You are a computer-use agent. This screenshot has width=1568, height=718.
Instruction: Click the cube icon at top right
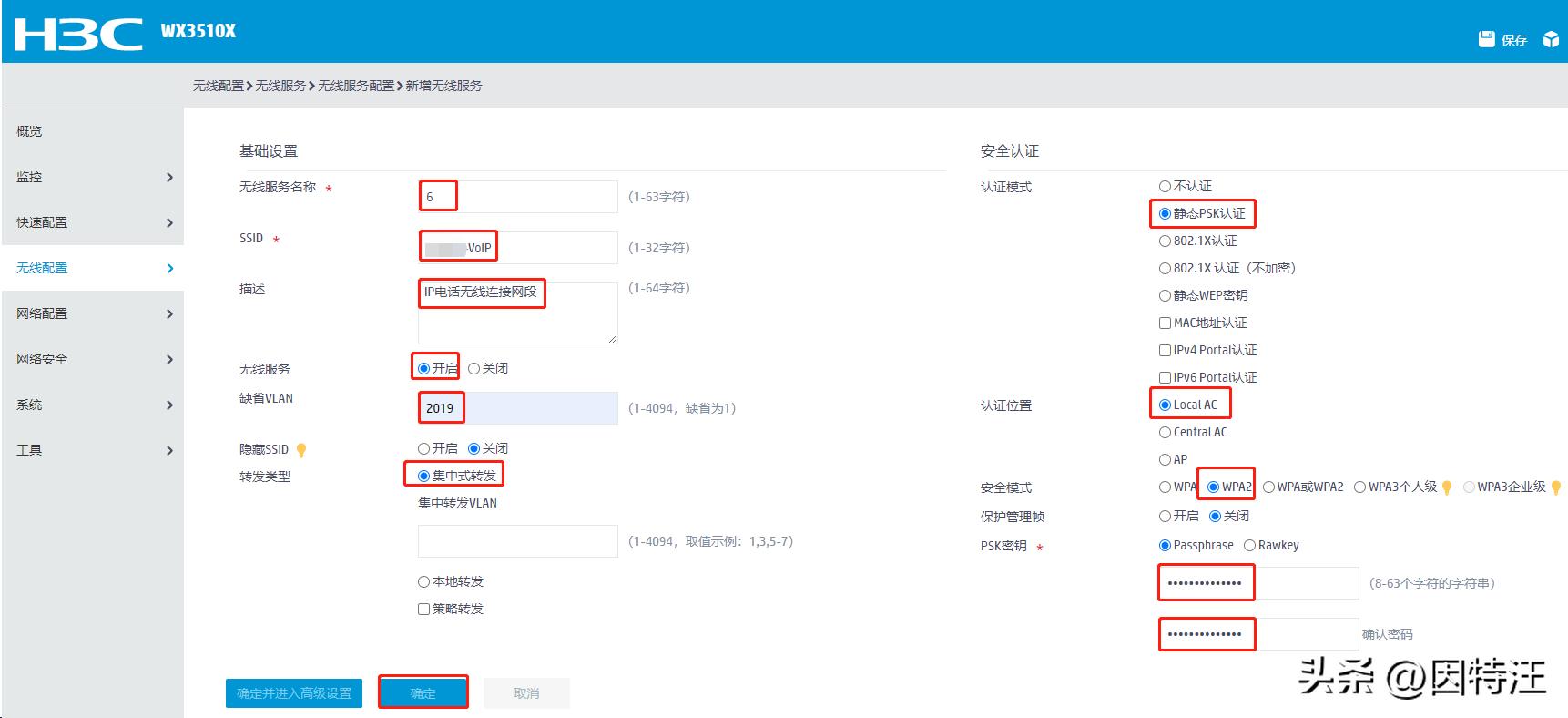pos(1551,39)
